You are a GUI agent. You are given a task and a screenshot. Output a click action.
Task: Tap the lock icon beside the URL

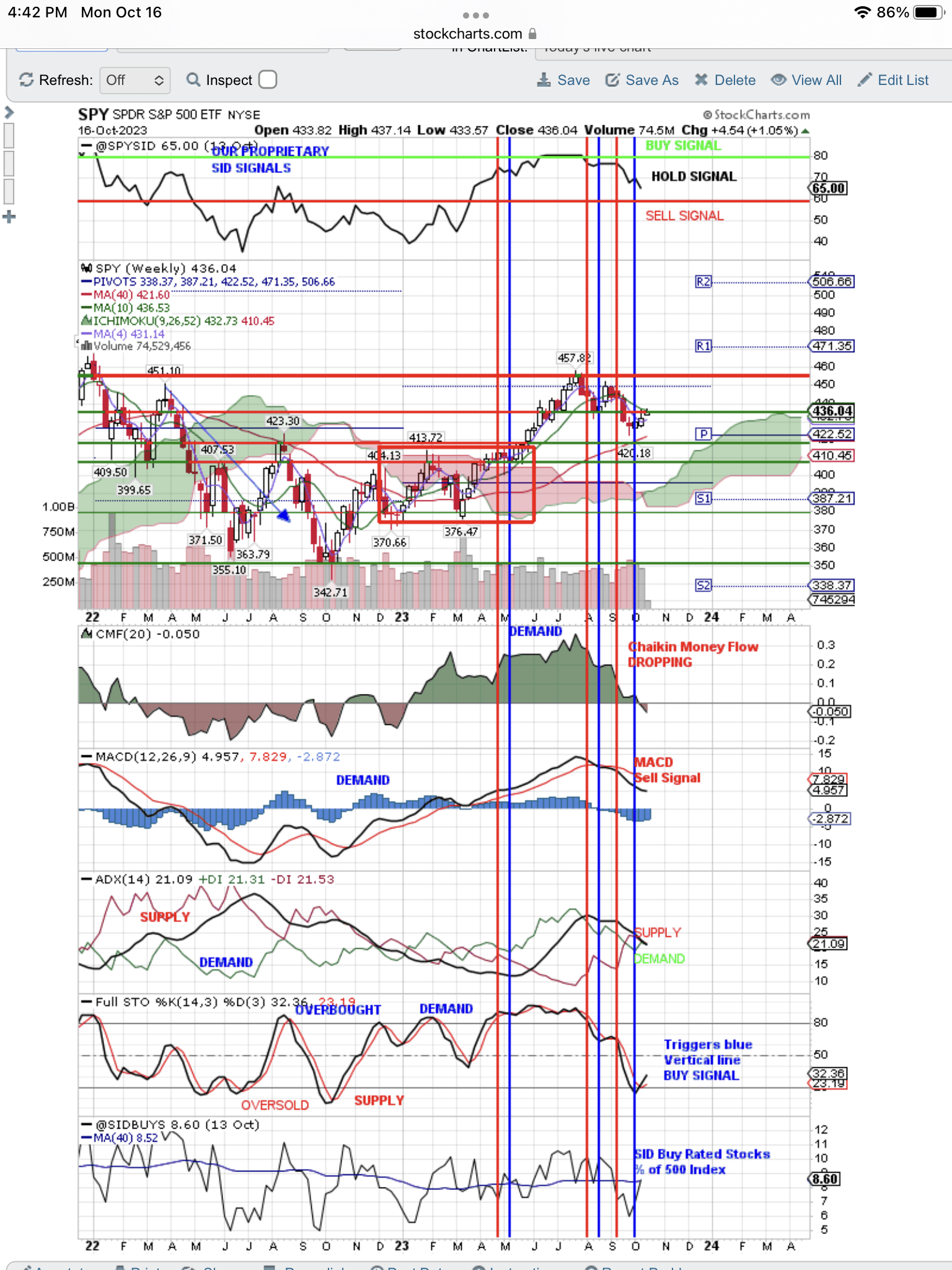[x=532, y=33]
